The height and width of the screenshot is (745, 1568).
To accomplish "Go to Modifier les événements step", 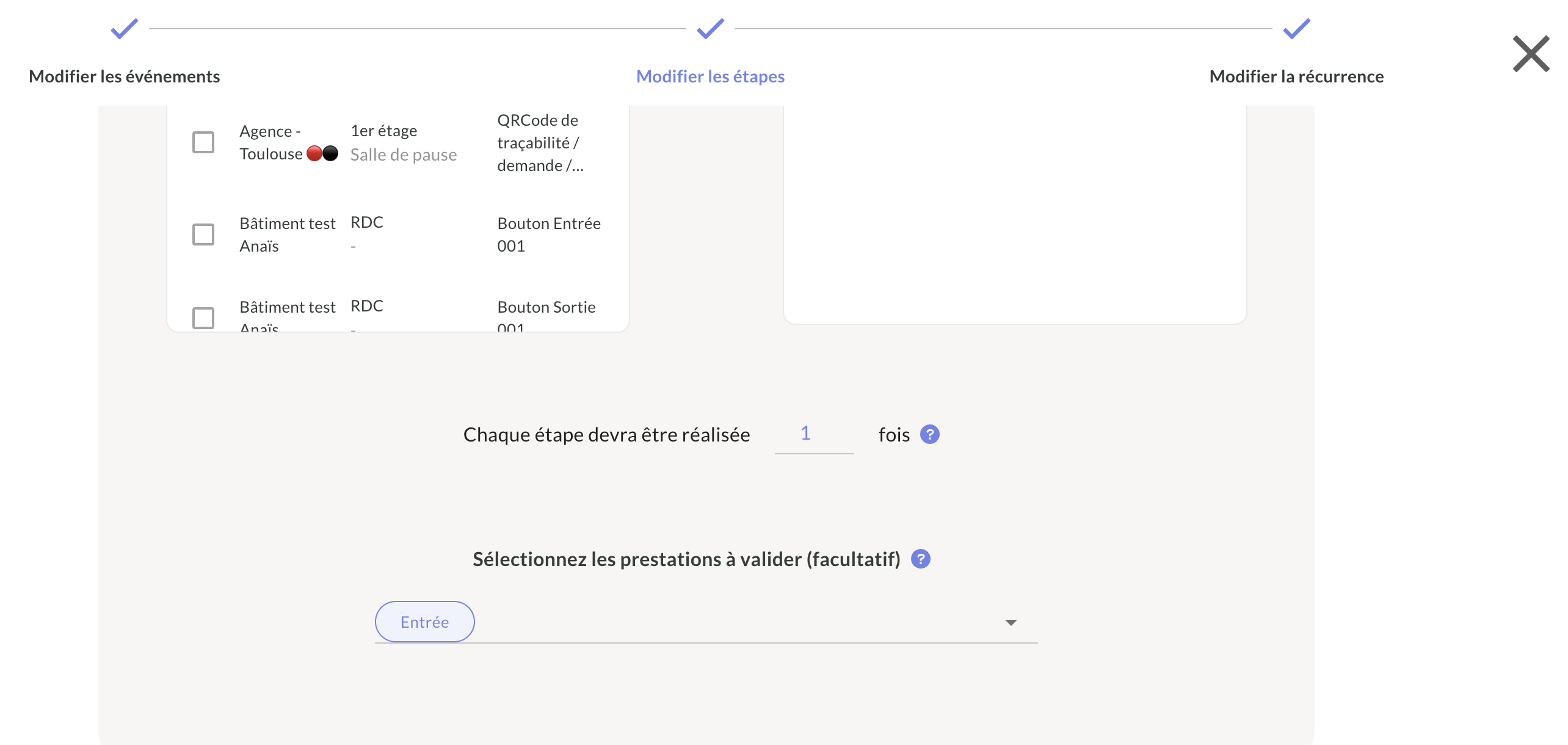I will tap(125, 76).
